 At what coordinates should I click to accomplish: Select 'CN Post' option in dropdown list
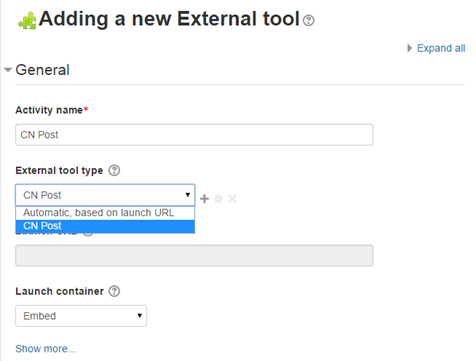click(x=105, y=226)
